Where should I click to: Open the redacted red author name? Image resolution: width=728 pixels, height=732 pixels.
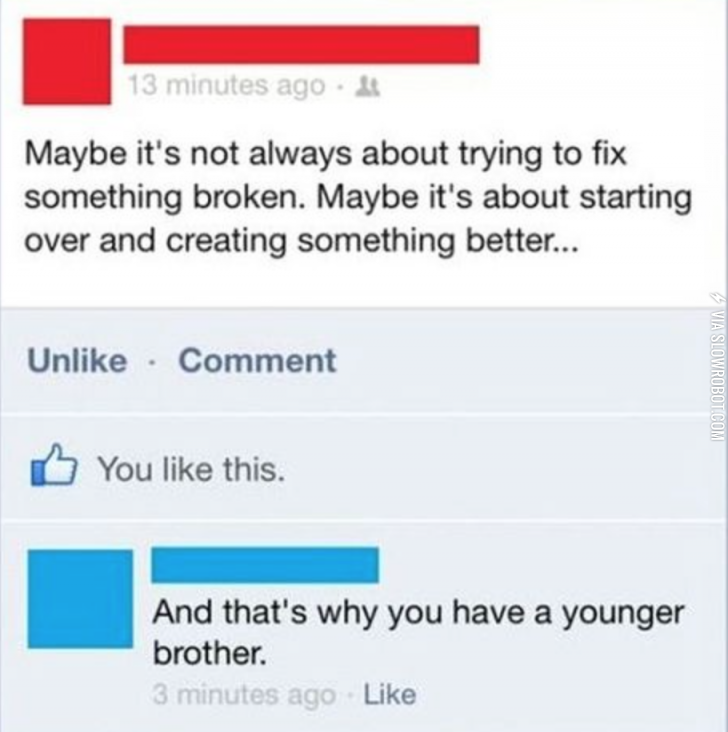[x=301, y=45]
